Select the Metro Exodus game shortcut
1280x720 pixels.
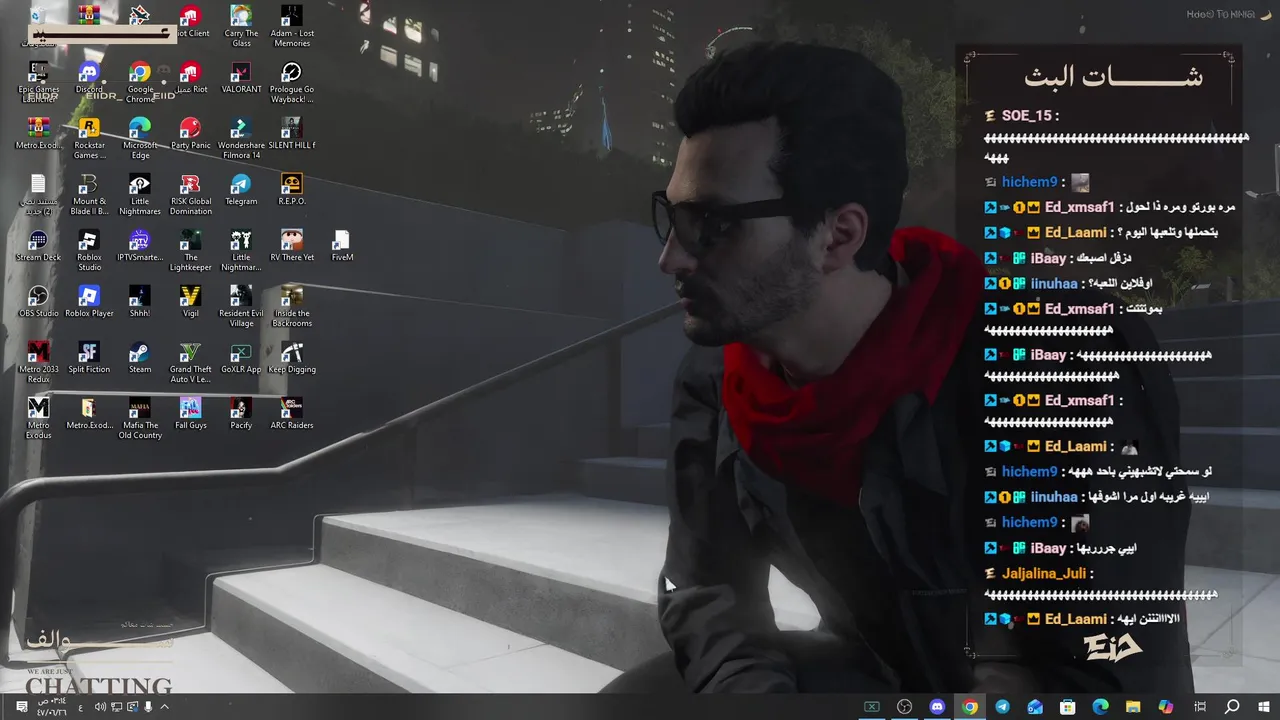38,418
